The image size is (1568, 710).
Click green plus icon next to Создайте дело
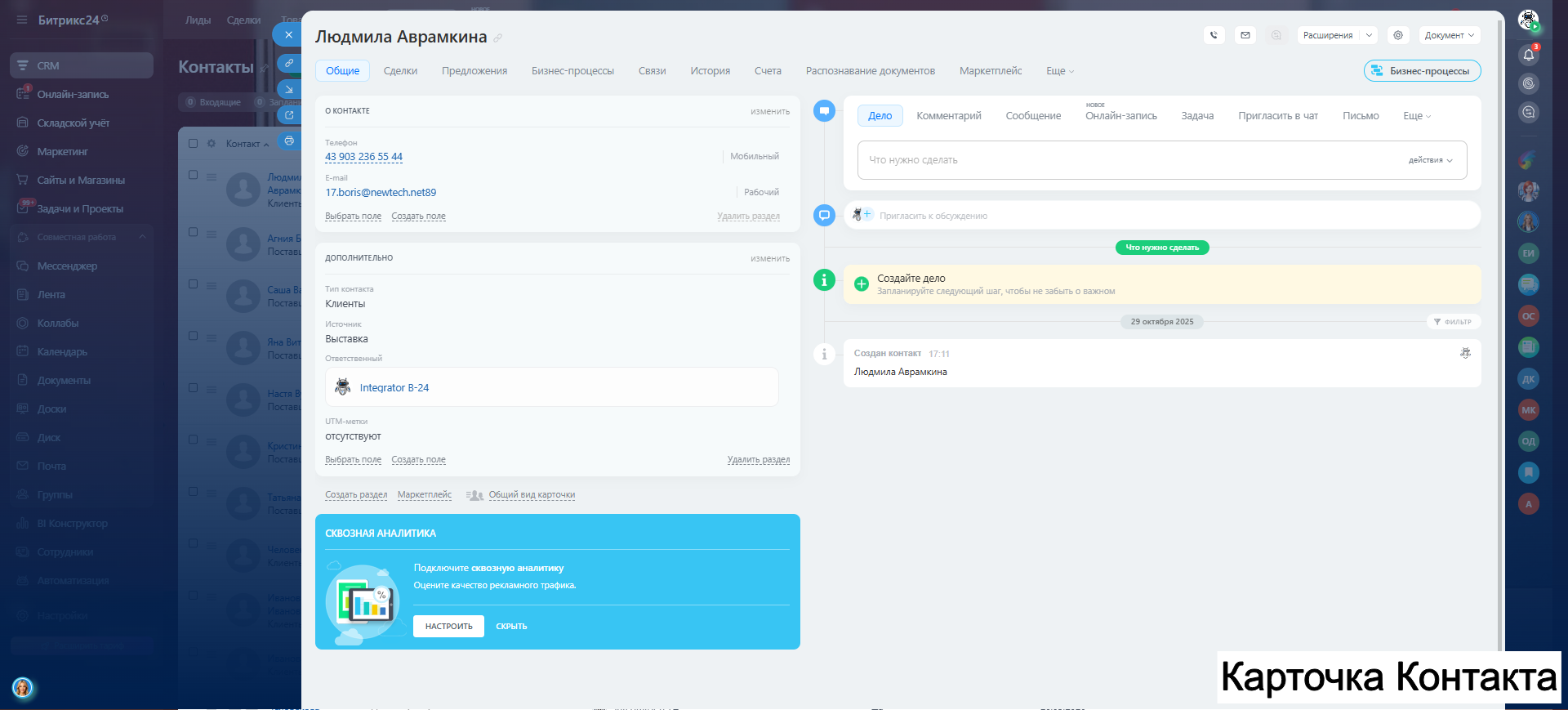(861, 284)
